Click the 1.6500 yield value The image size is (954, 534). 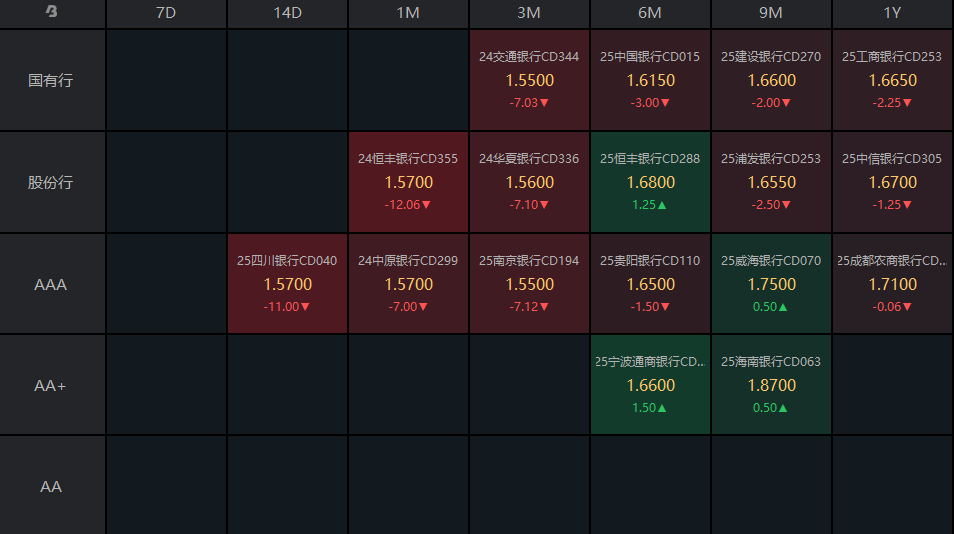pyautogui.click(x=650, y=284)
